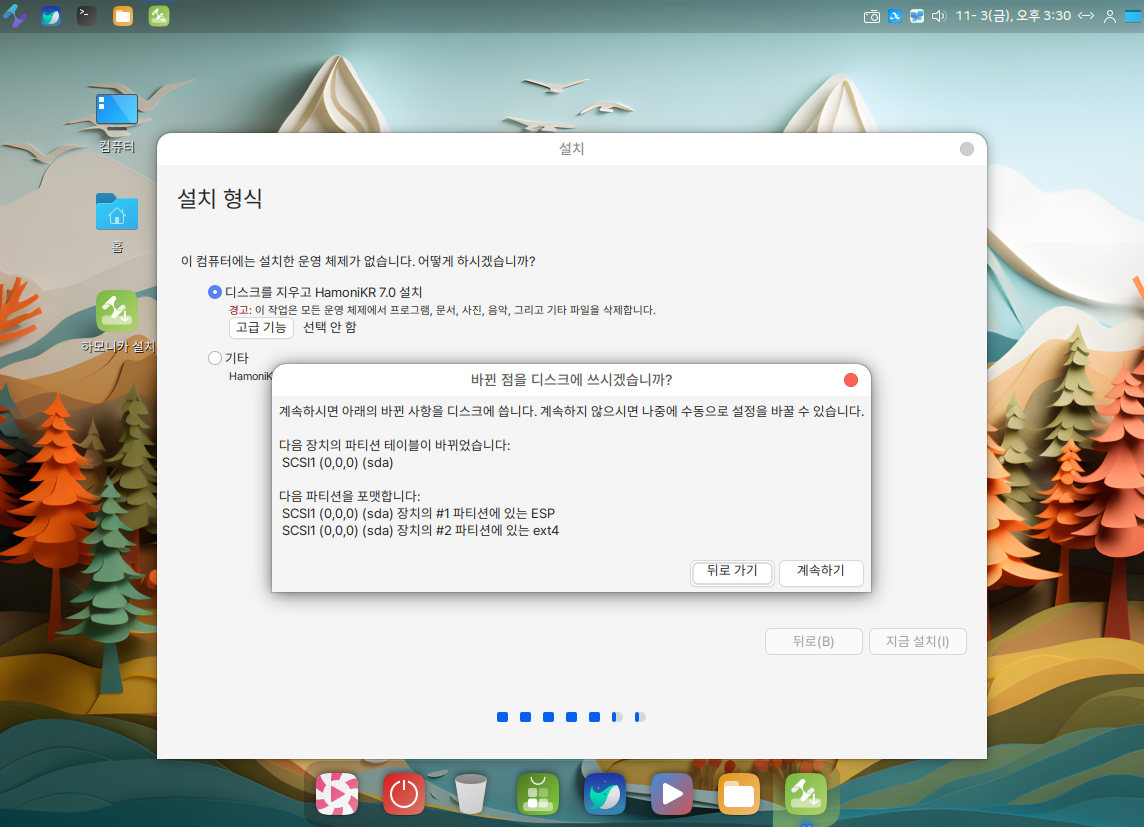The height and width of the screenshot is (827, 1144).
Task: Click 계속하기 to write changes
Action: tap(821, 572)
